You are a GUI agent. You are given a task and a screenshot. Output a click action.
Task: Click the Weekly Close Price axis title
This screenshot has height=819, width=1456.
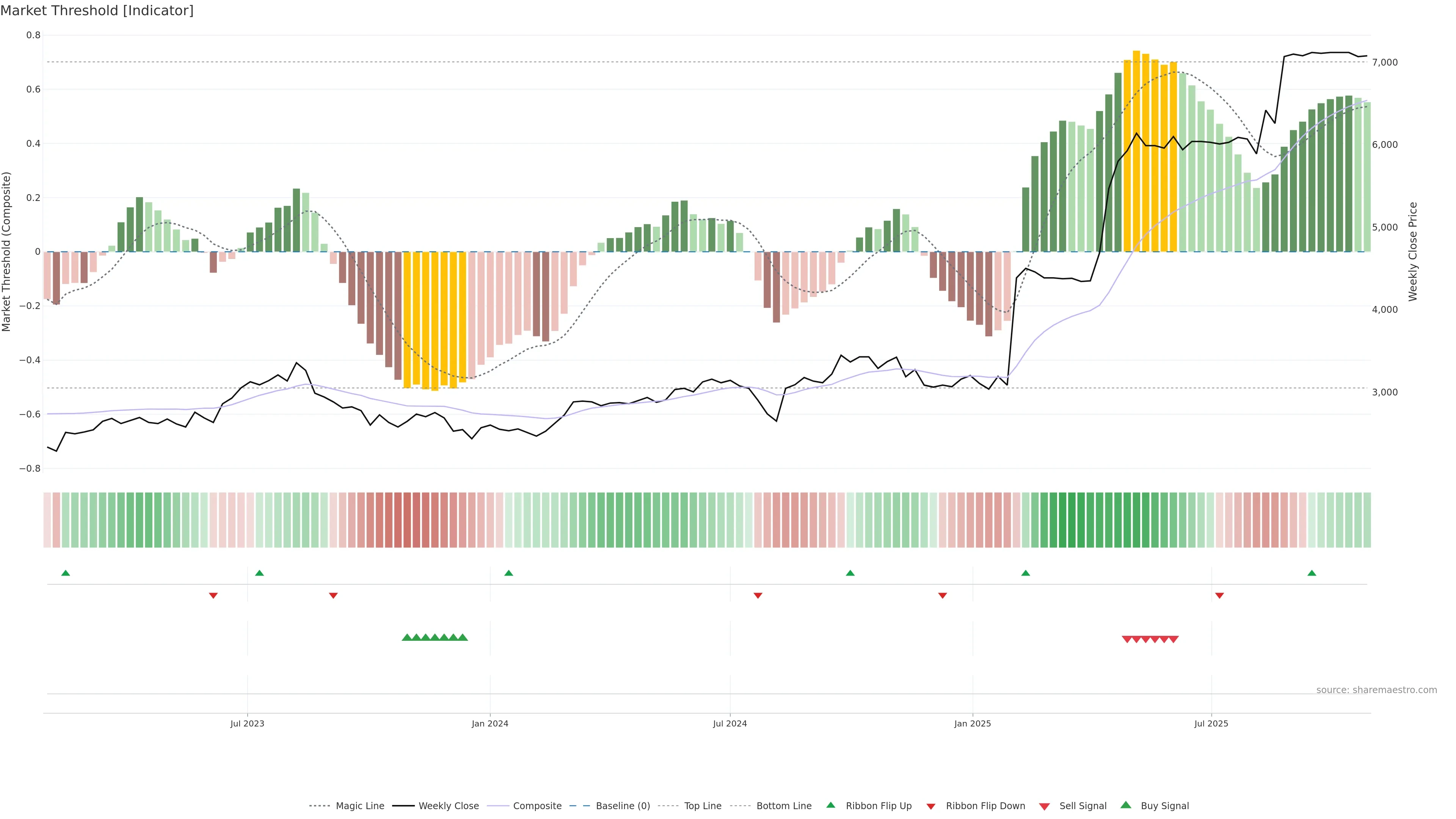[1412, 251]
